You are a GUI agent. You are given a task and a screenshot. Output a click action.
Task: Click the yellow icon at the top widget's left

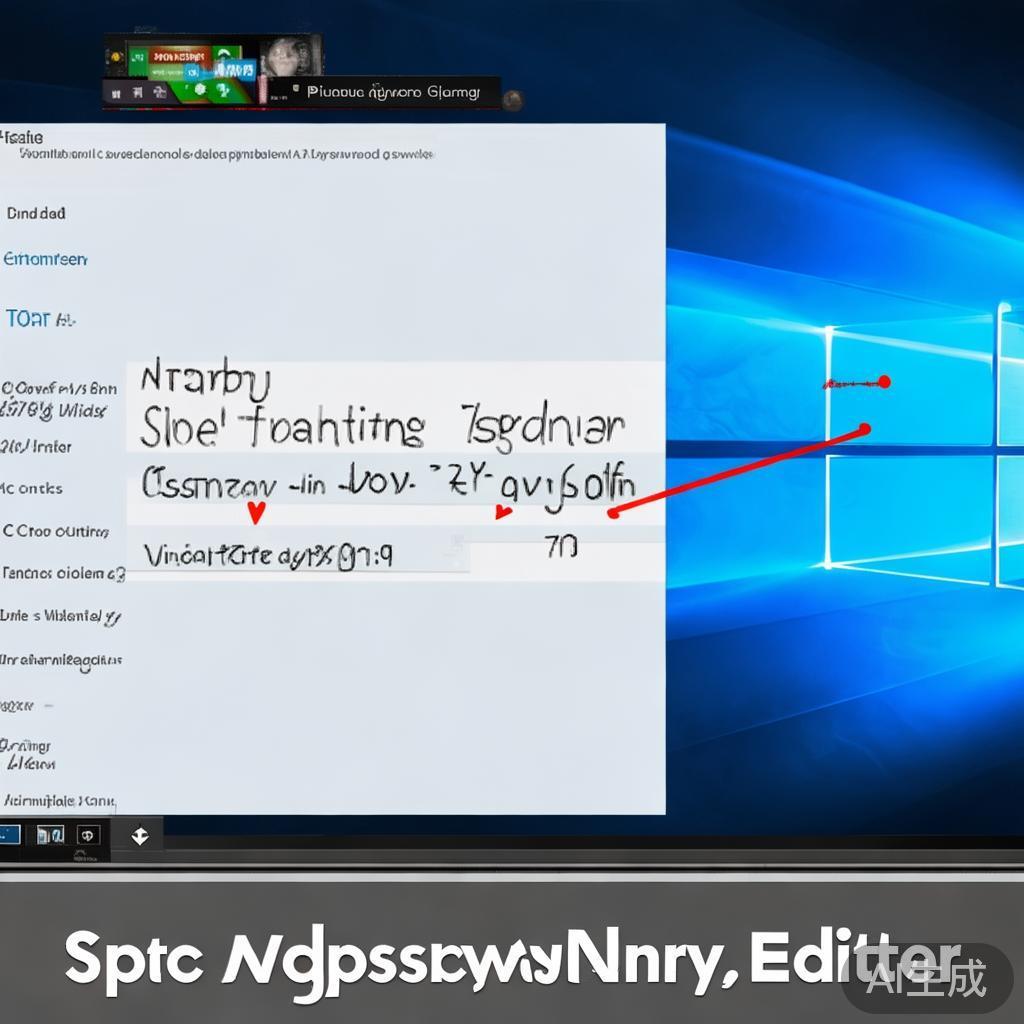(117, 55)
